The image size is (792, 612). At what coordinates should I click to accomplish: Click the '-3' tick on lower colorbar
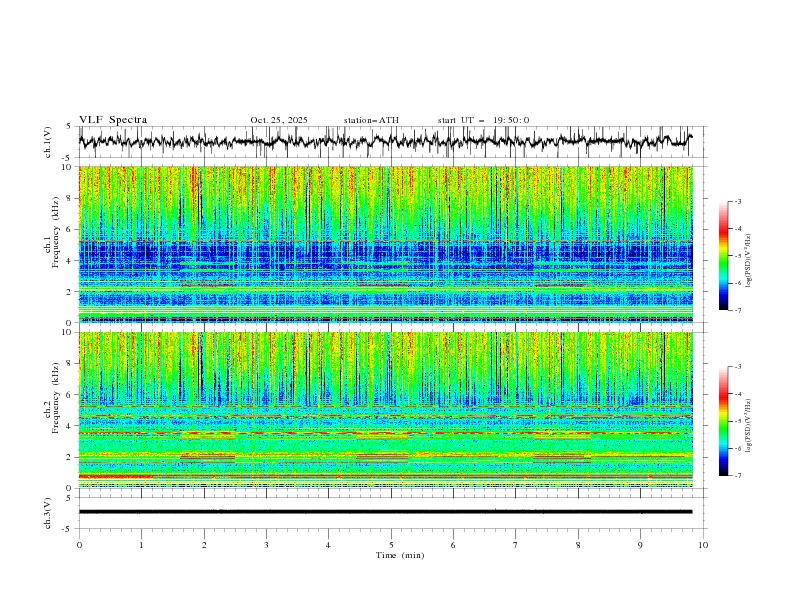coord(738,367)
